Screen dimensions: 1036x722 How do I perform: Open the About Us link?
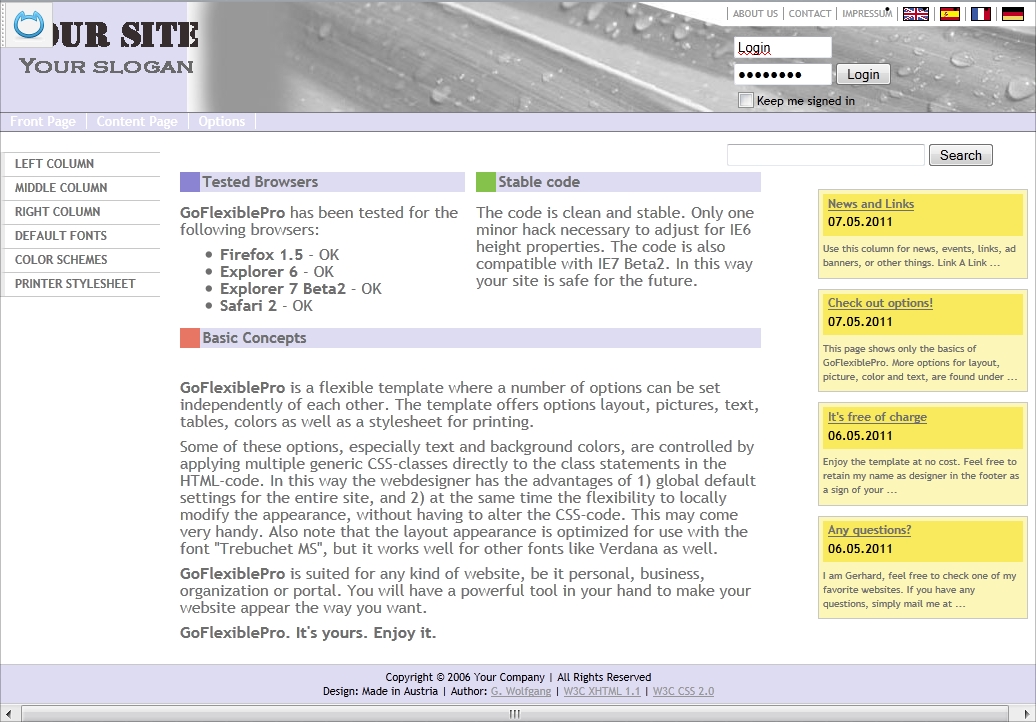[x=755, y=13]
